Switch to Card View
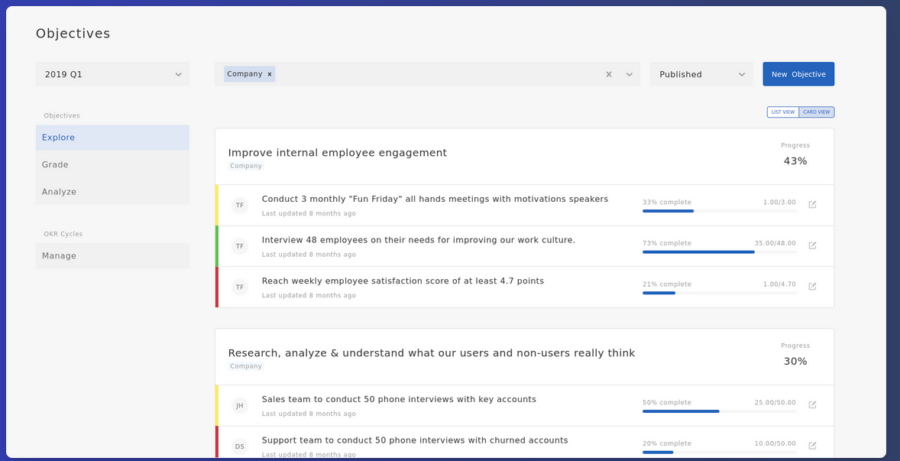The image size is (900, 461). point(816,112)
